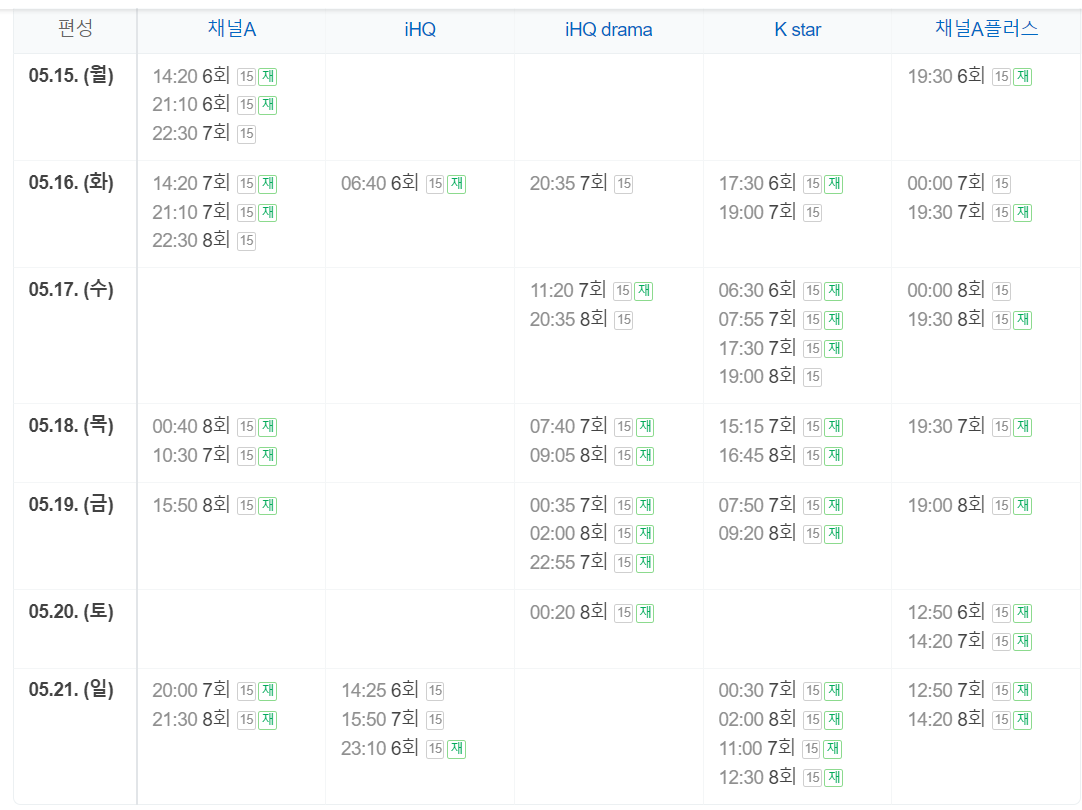Image resolution: width=1082 pixels, height=810 pixels.
Task: Open the K star channel link
Action: 797,29
